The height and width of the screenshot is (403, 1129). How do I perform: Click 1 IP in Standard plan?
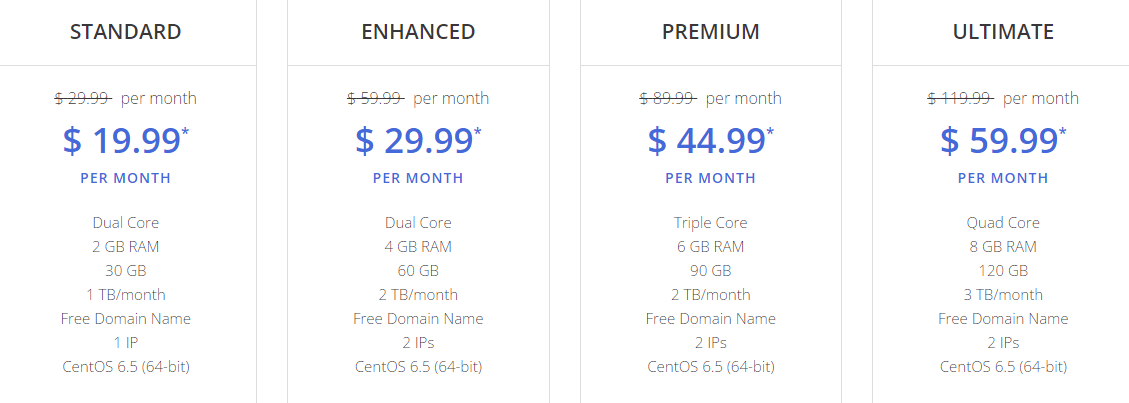tap(125, 343)
